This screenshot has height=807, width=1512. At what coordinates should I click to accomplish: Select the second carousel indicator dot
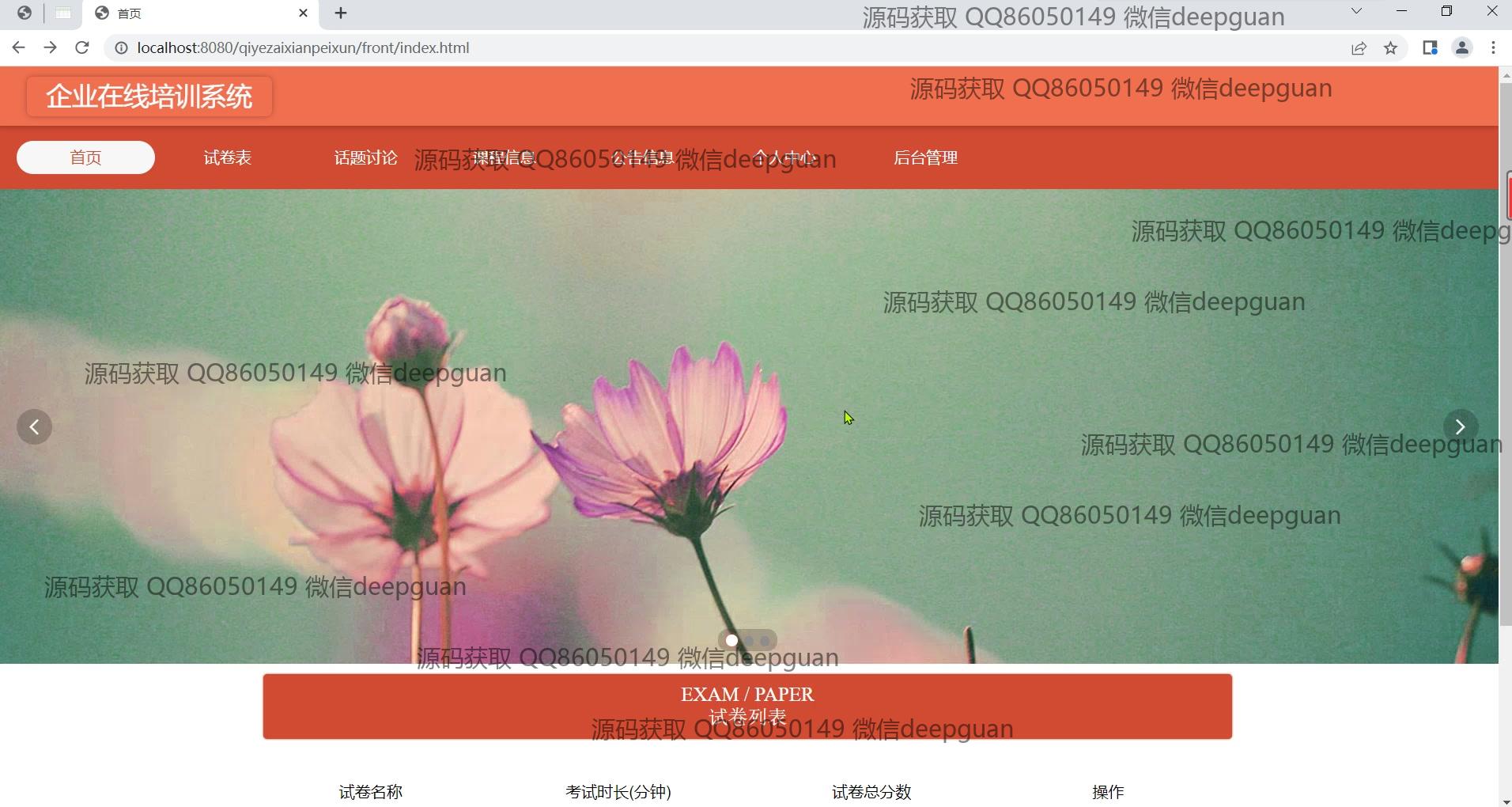coord(748,641)
